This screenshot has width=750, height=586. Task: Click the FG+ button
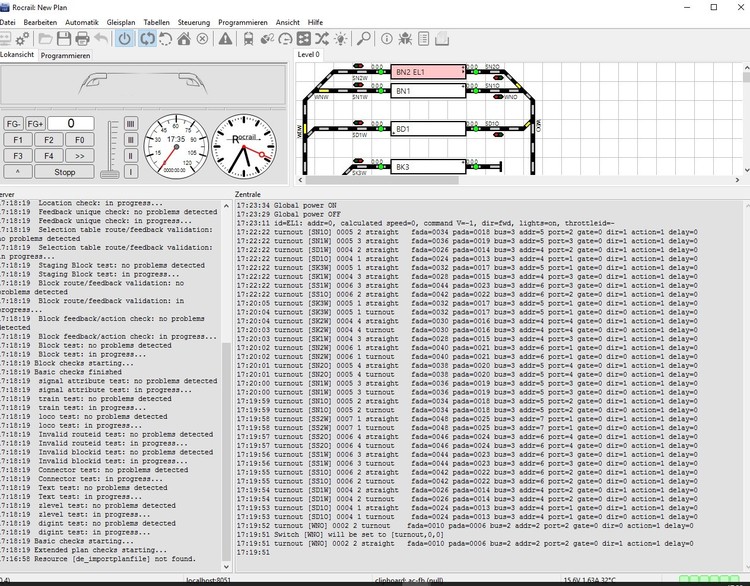point(36,124)
